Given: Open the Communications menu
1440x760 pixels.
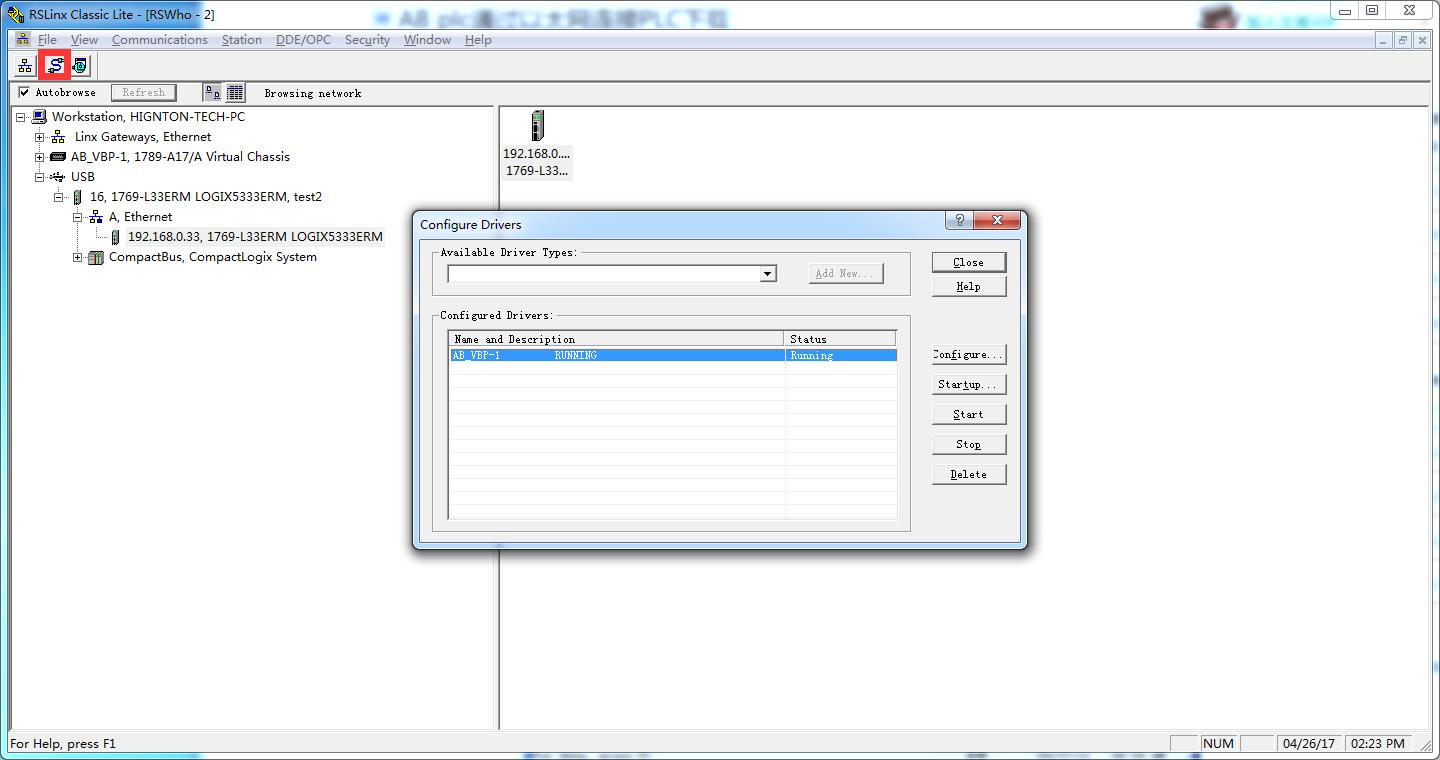Looking at the screenshot, I should (159, 40).
